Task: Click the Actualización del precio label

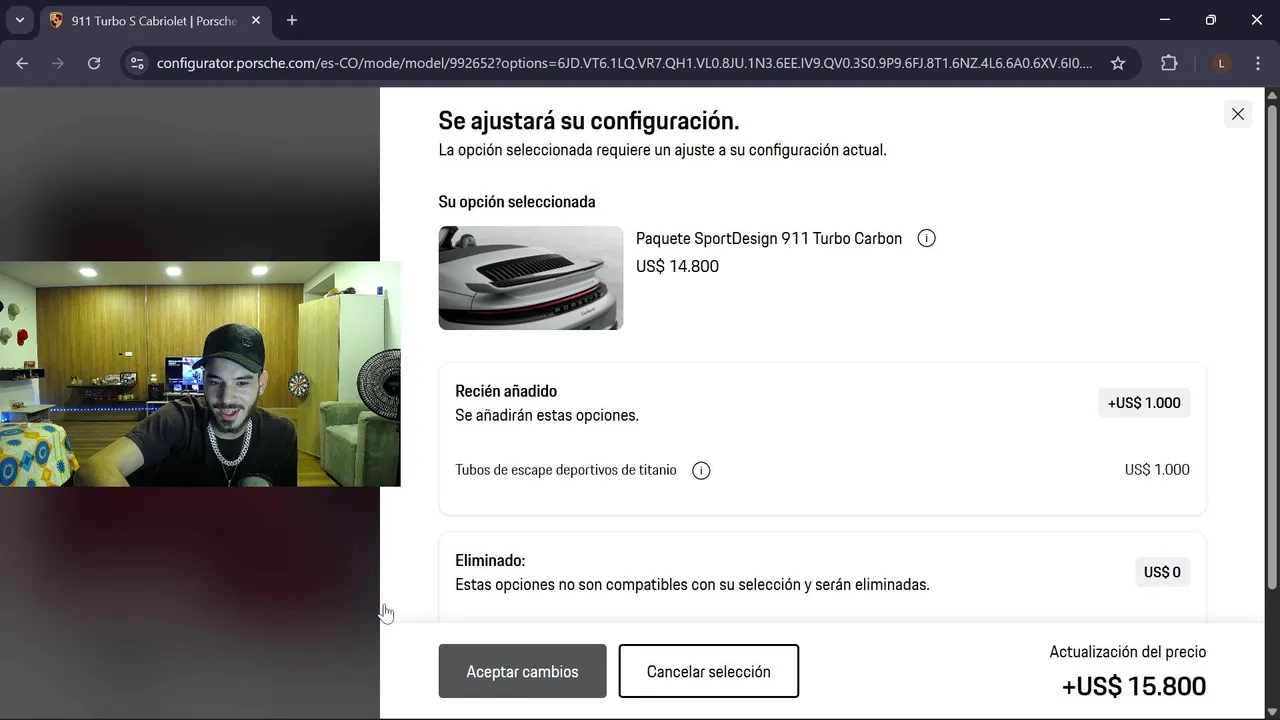Action: coord(1128,652)
